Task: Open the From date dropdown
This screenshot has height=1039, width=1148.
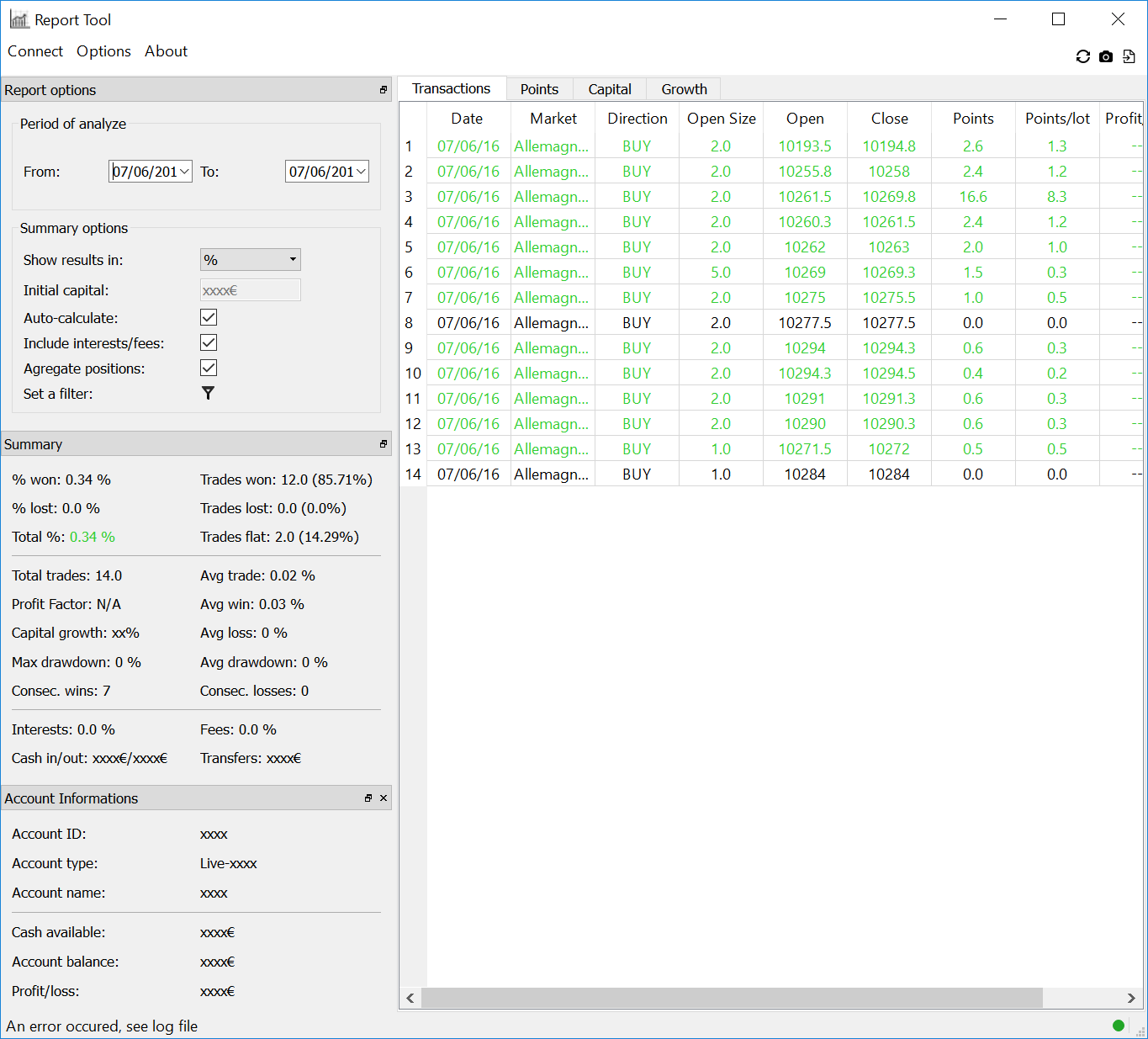Action: coord(184,172)
